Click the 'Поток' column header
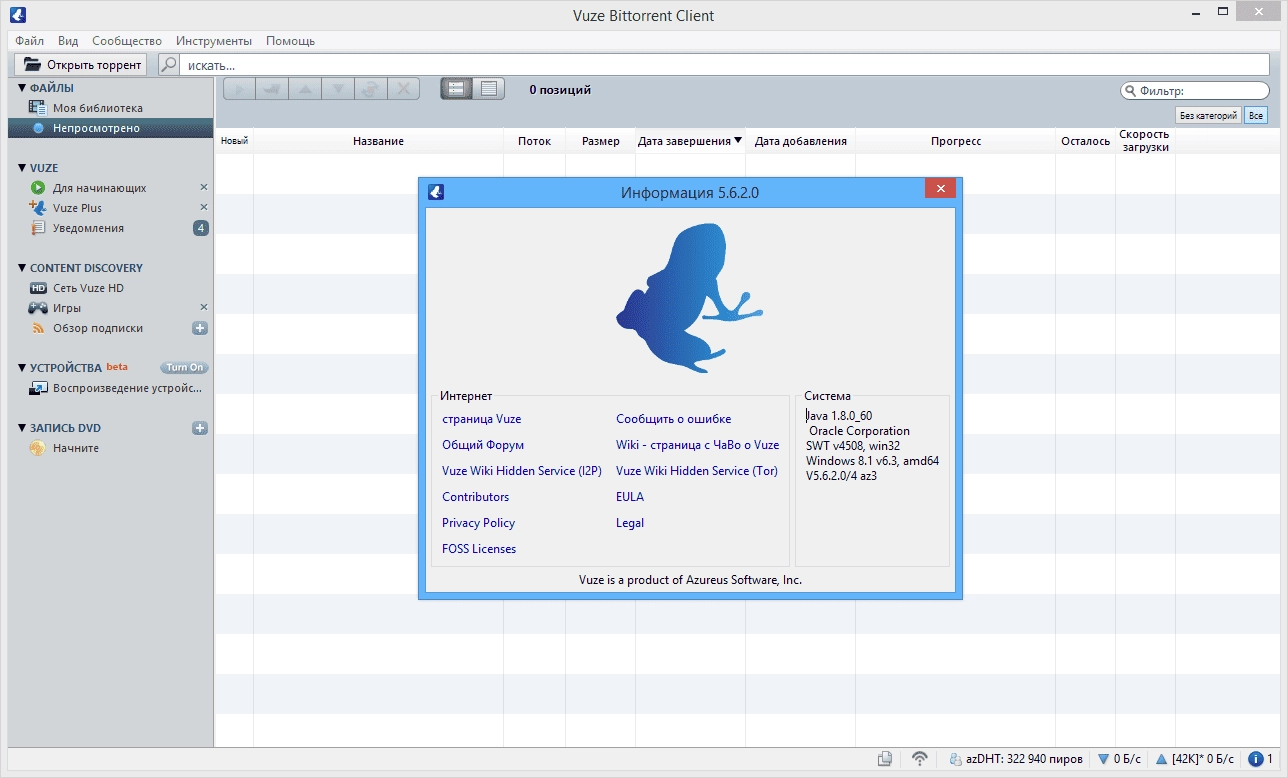 (x=534, y=141)
